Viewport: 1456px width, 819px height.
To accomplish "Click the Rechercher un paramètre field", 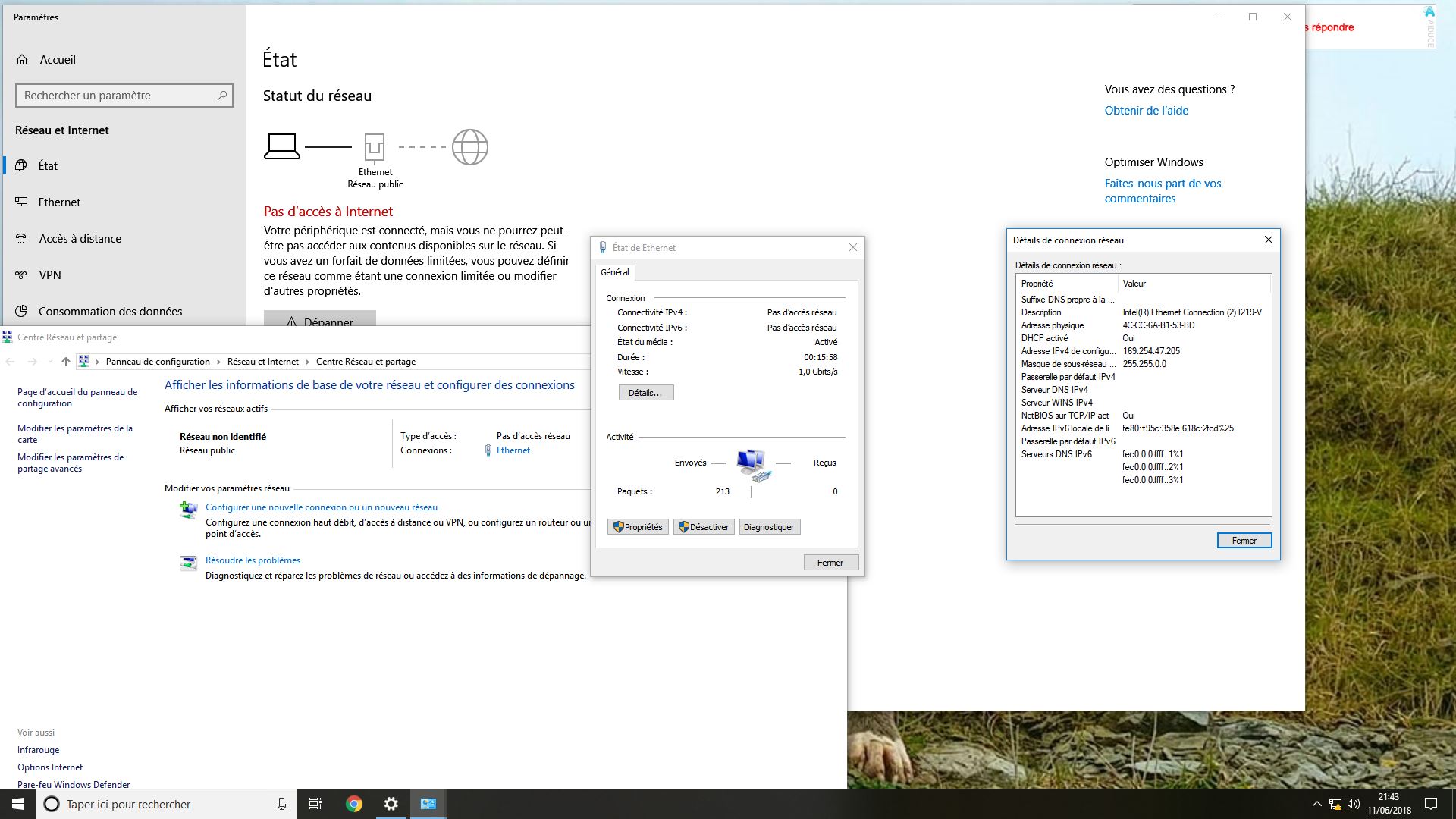I will click(114, 96).
